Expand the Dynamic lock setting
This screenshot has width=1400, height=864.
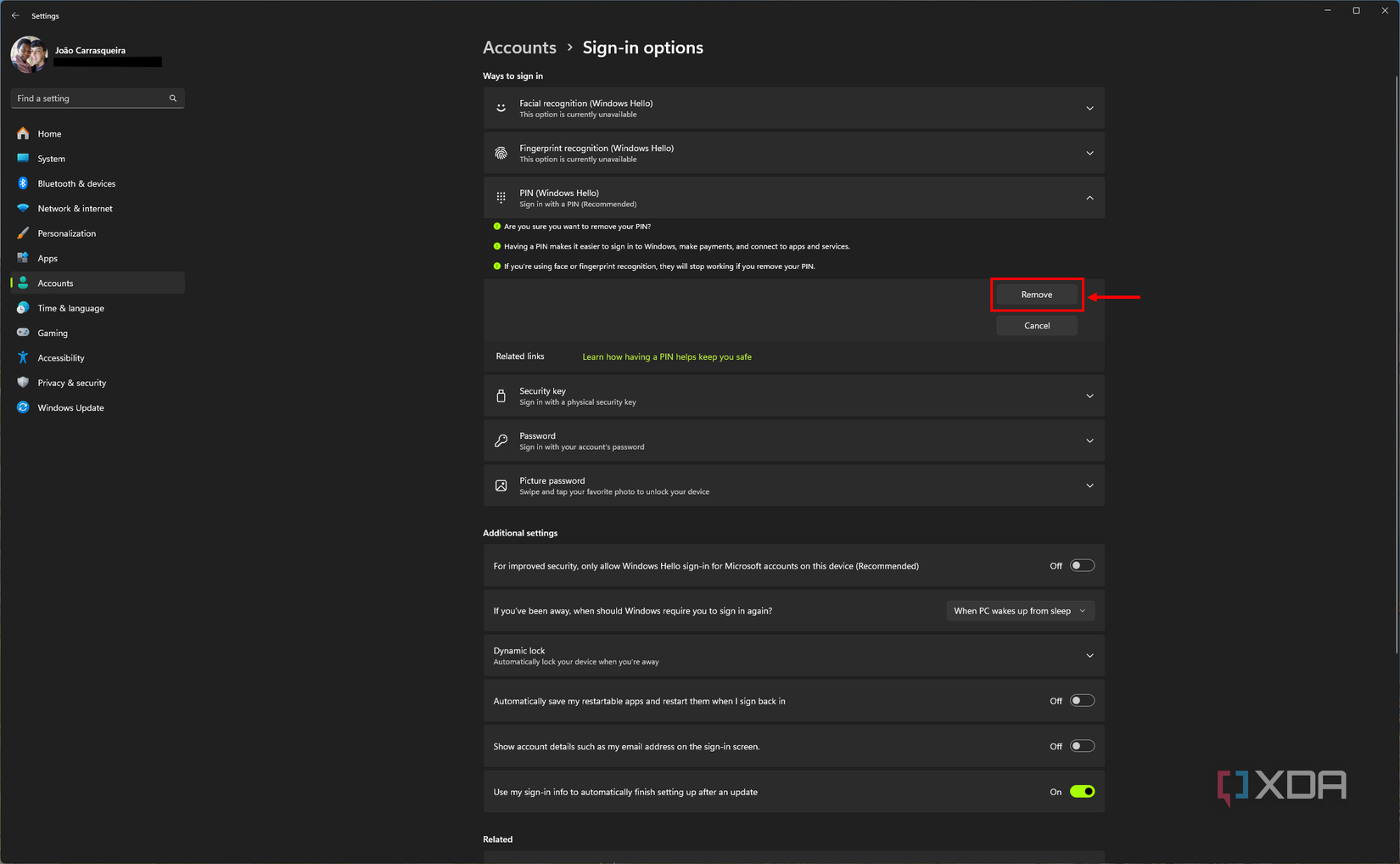point(794,655)
